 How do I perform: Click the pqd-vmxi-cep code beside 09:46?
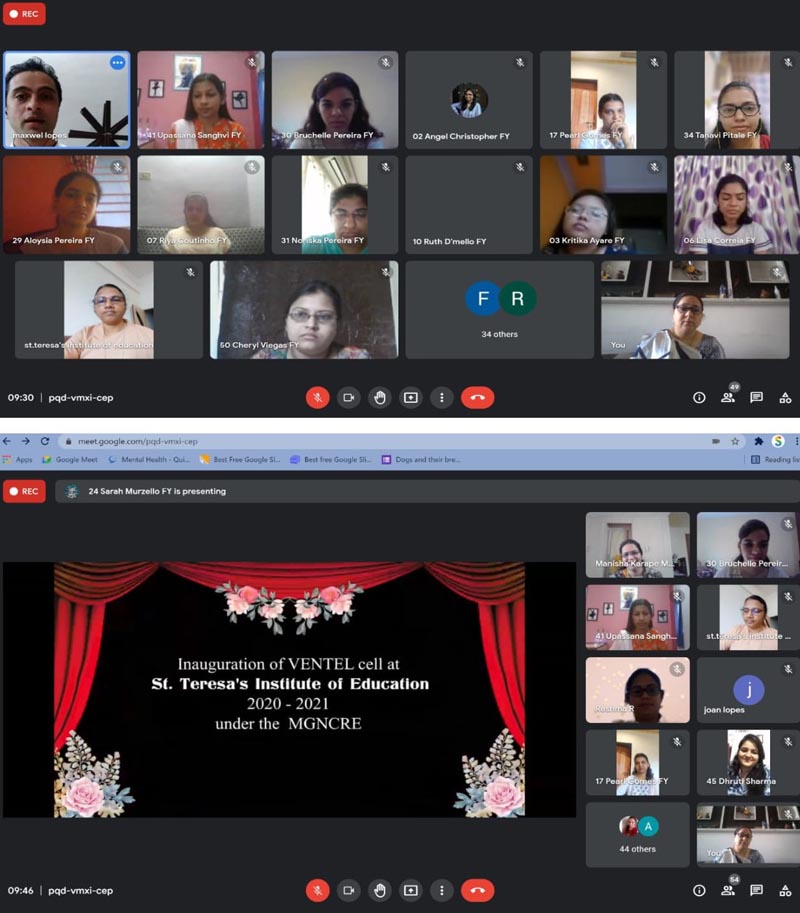tap(81, 890)
